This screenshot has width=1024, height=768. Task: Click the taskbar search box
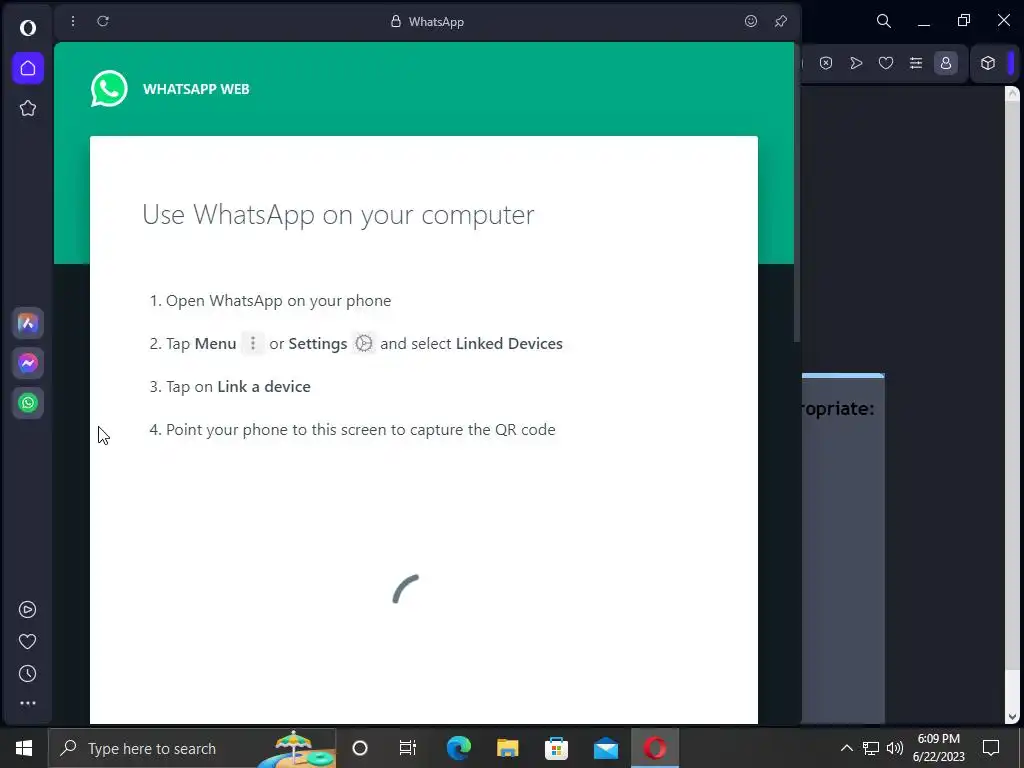(x=192, y=748)
